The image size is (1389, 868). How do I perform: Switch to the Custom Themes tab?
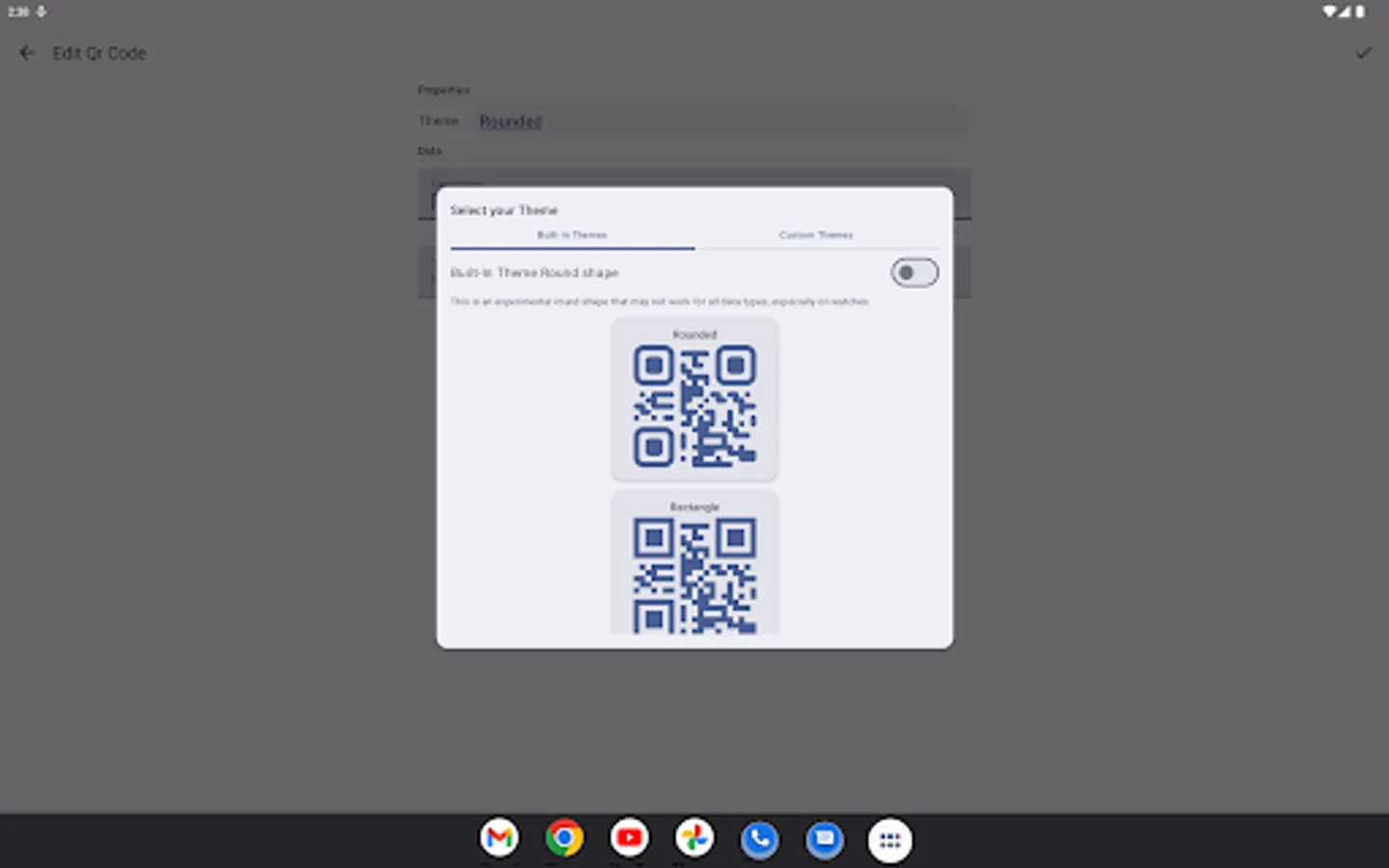click(x=816, y=235)
